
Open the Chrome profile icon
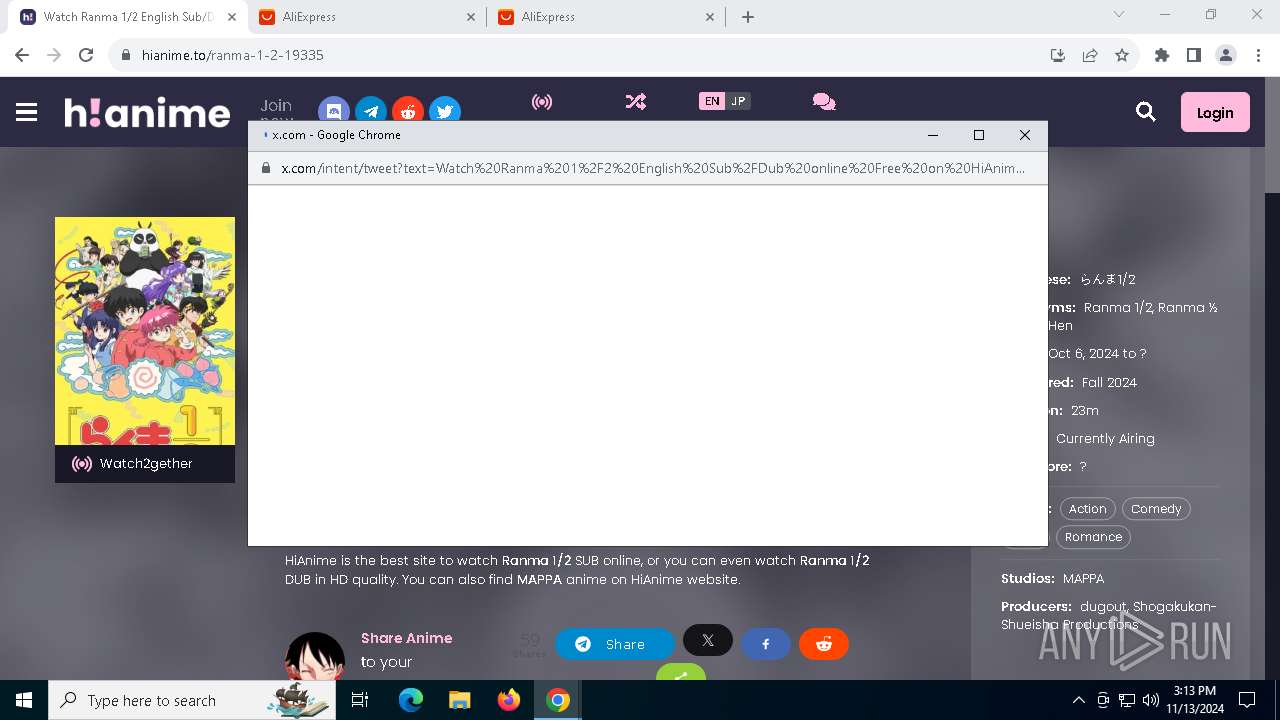coord(1226,55)
